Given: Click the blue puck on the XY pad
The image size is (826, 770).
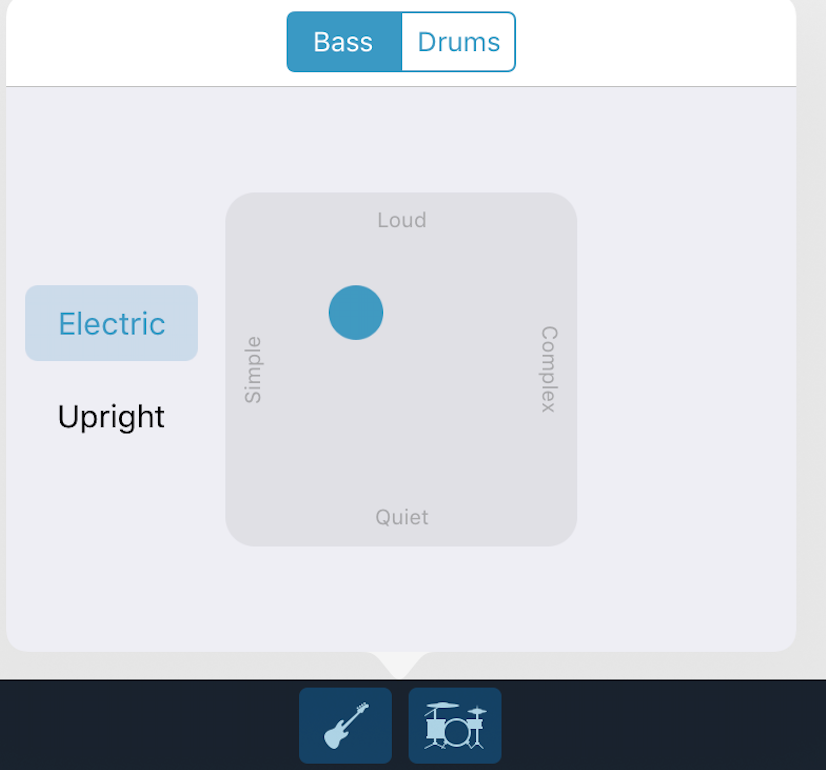Looking at the screenshot, I should [x=356, y=312].
